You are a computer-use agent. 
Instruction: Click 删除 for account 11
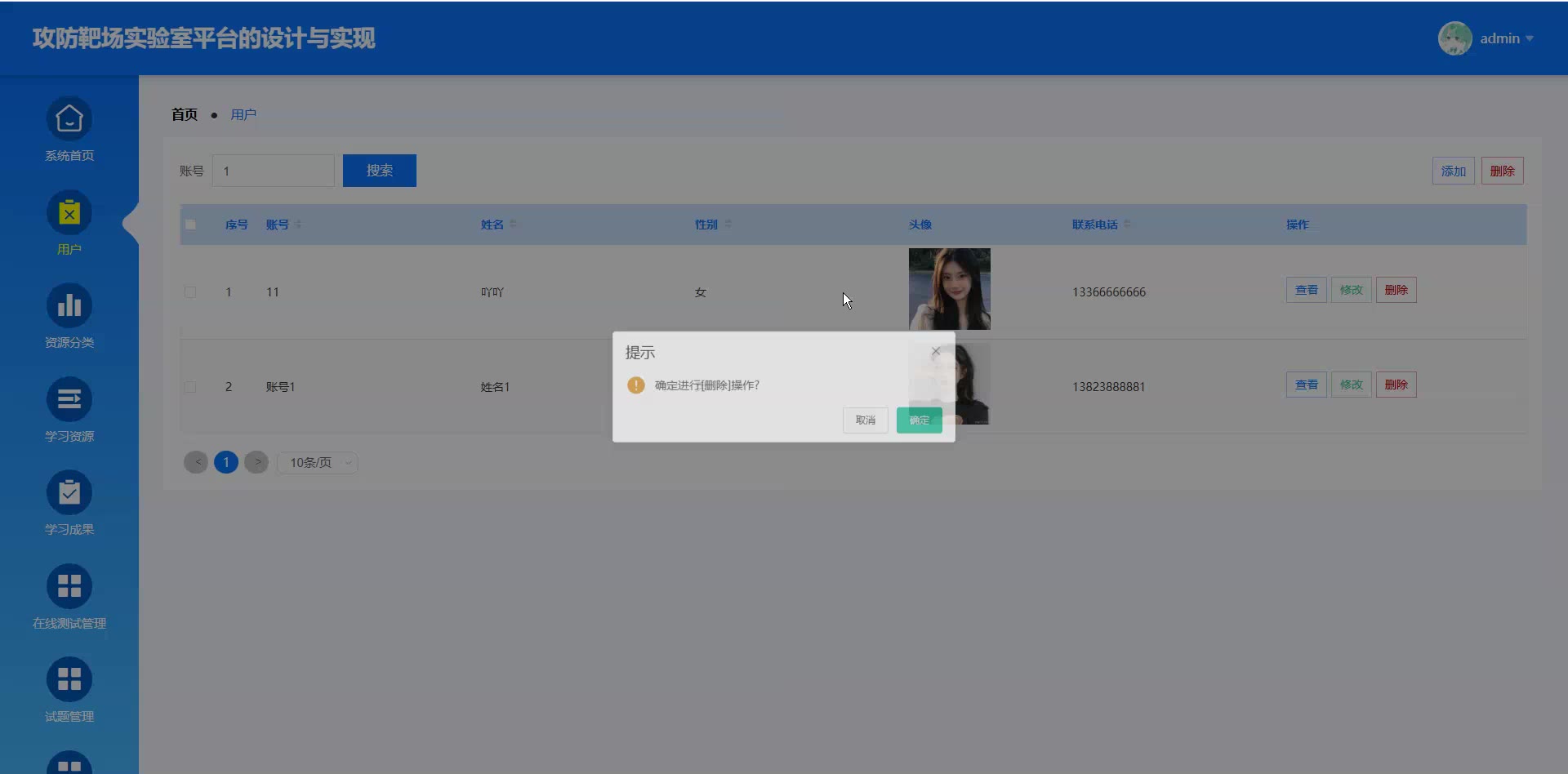coord(1396,290)
